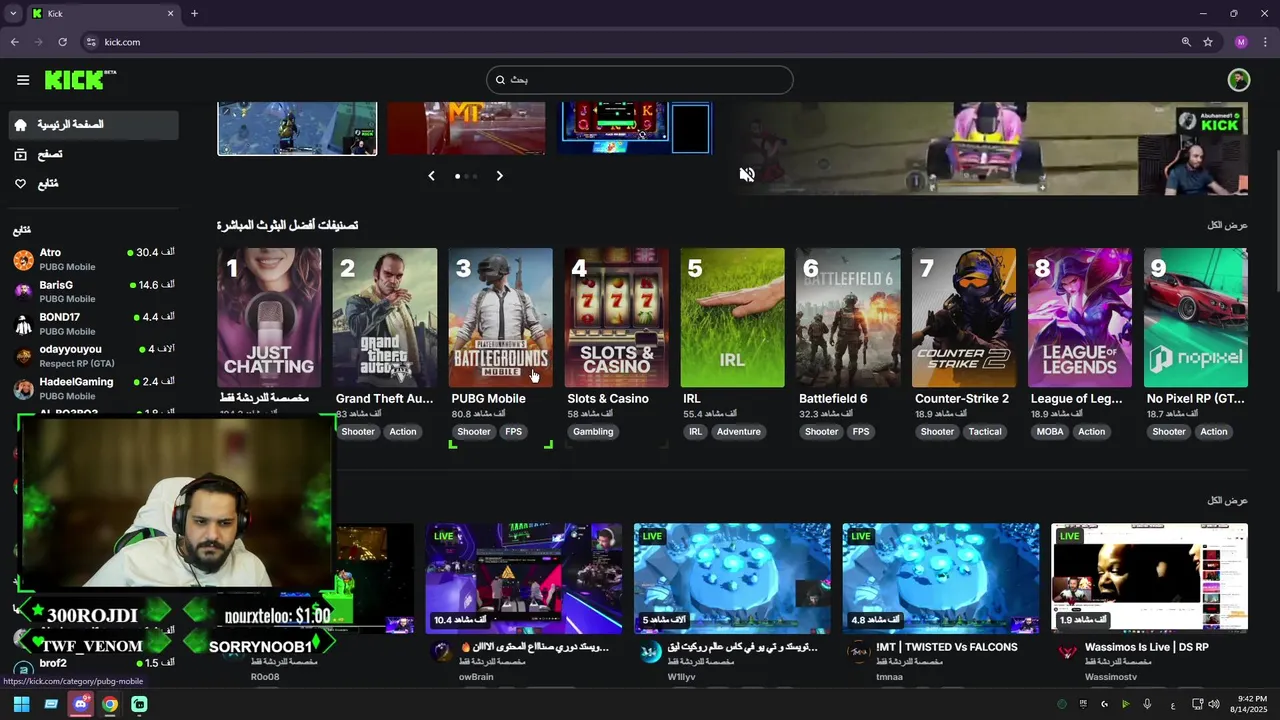
Task: Unmute the featured stream video
Action: coord(747,175)
